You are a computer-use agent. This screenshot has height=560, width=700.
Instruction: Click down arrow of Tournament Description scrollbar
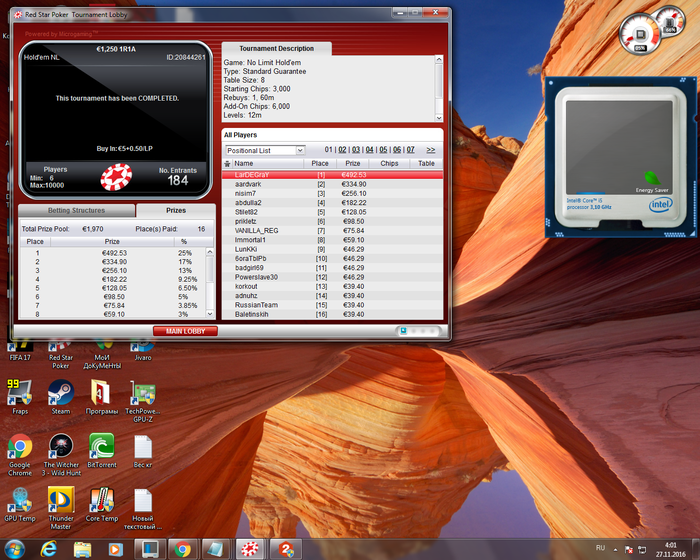[x=439, y=117]
